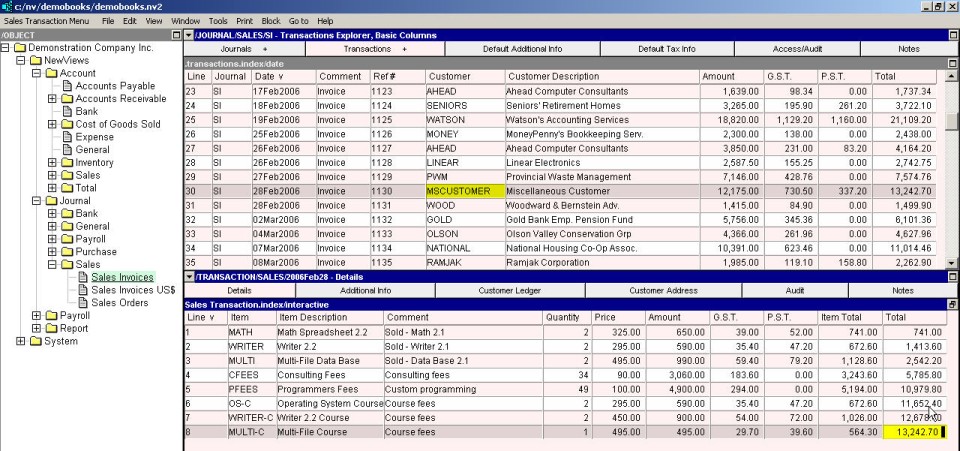Open the Journal/Sales/SI panel dropdown arrow
The image size is (960, 451).
(190, 35)
